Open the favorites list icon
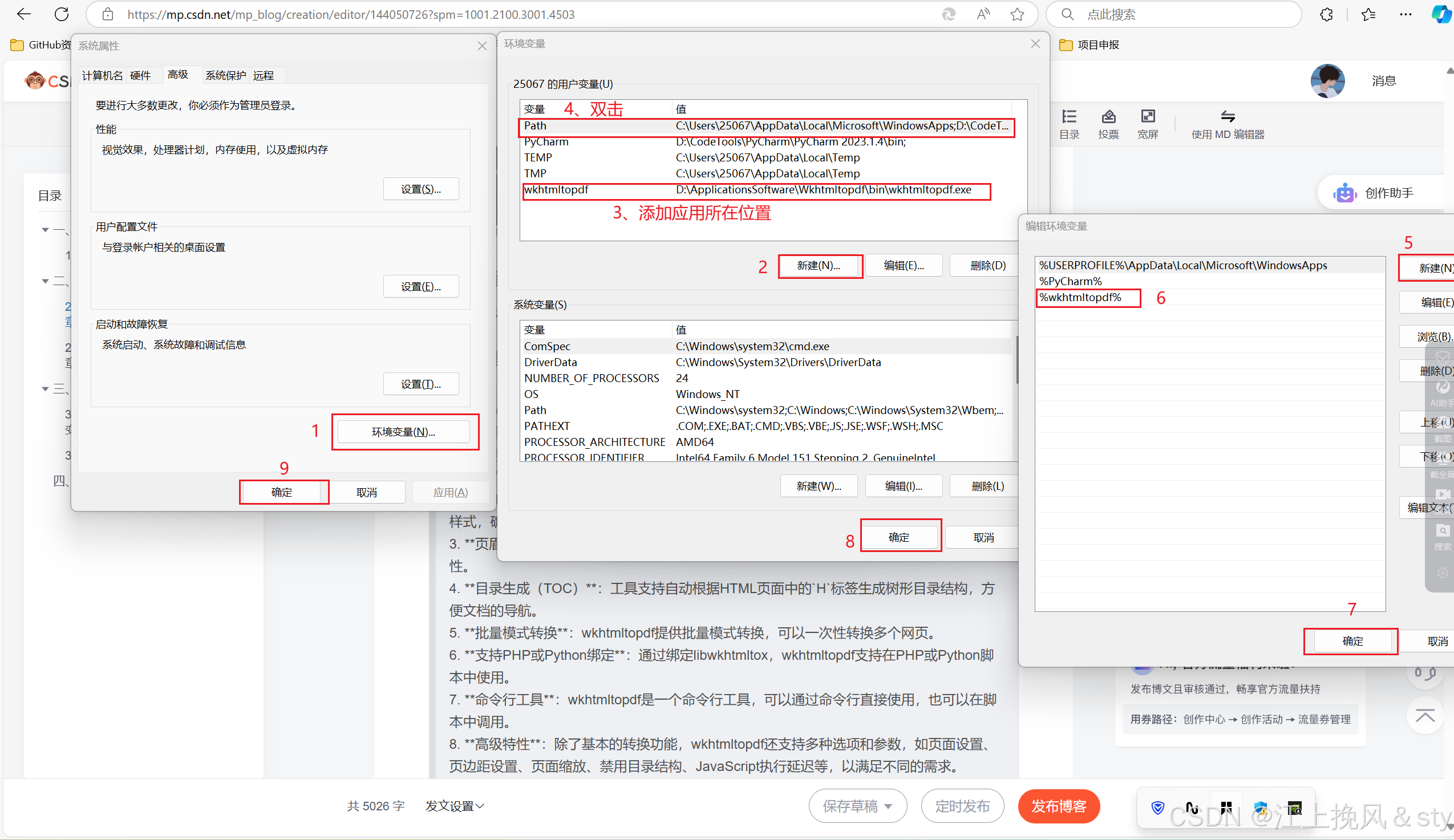The width and height of the screenshot is (1454, 840). tap(1368, 14)
